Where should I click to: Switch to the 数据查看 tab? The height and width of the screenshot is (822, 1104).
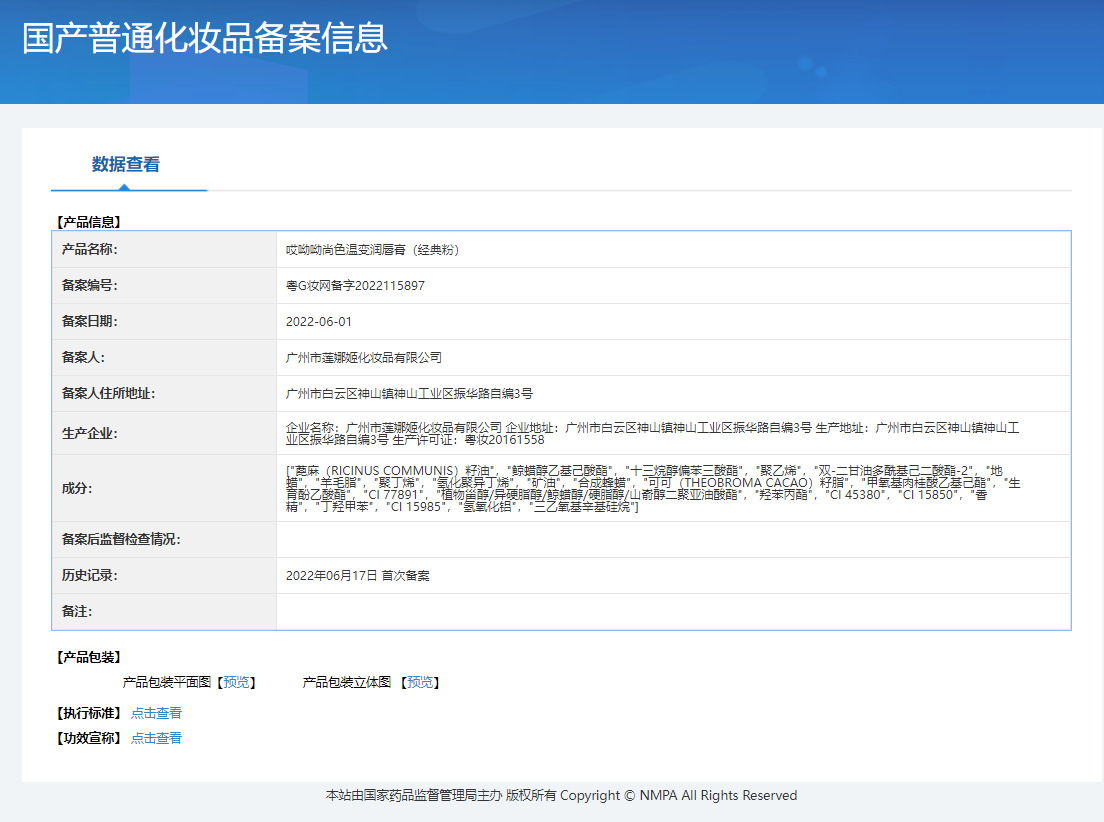(128, 163)
